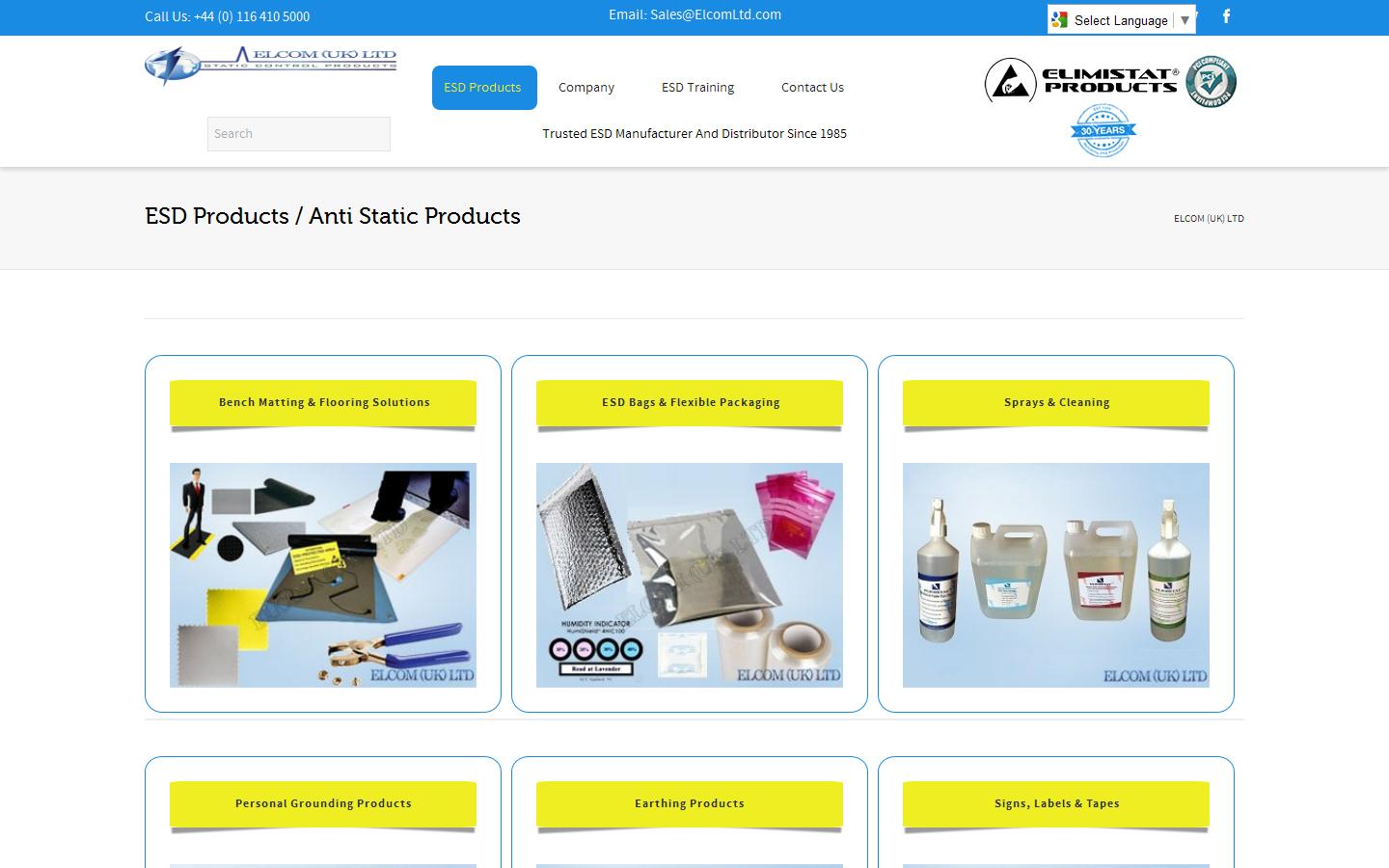Image resolution: width=1389 pixels, height=868 pixels.
Task: Open Sprays & Cleaning category
Action: coord(1055,402)
